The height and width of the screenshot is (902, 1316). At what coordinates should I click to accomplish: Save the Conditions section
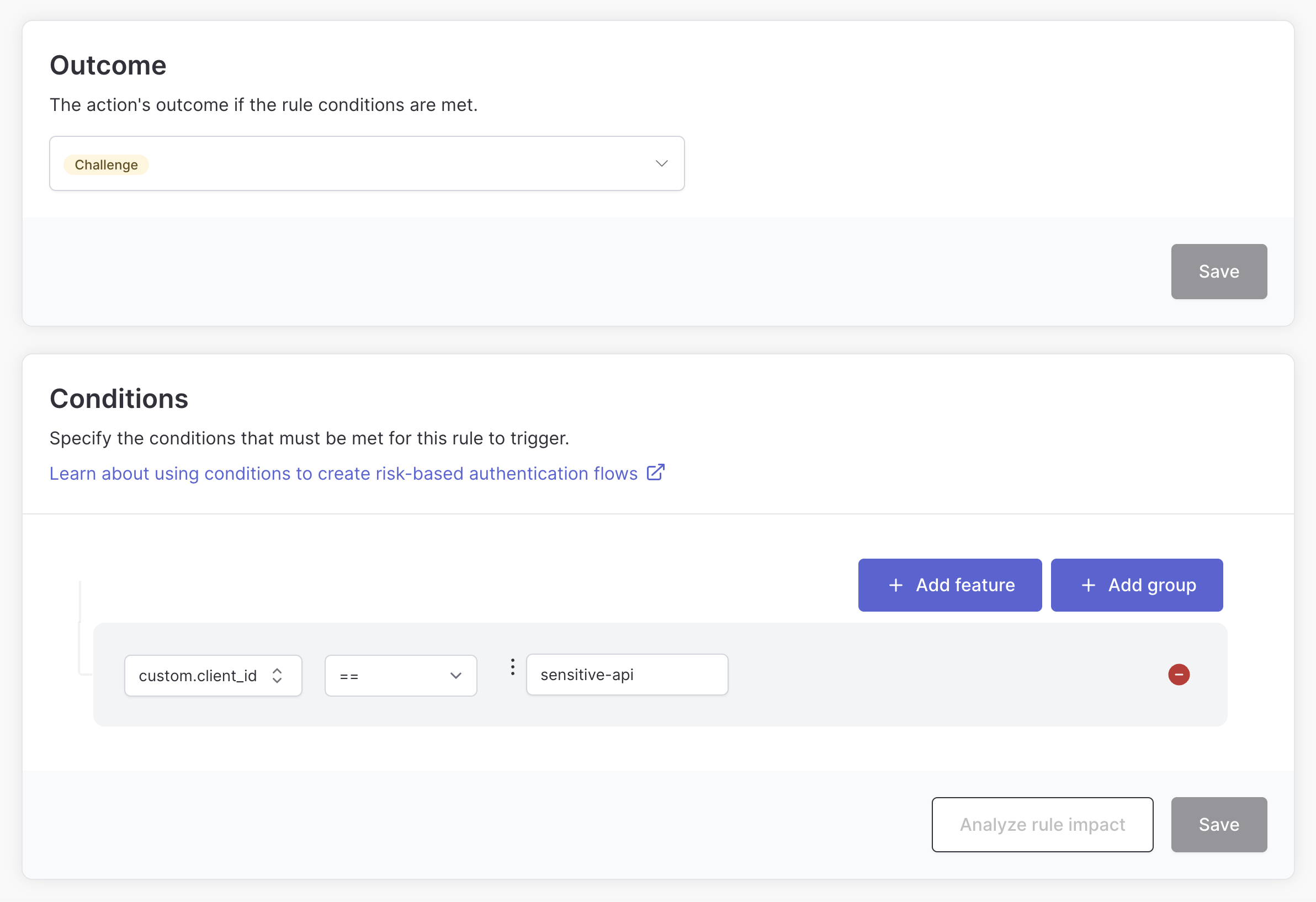coord(1219,824)
